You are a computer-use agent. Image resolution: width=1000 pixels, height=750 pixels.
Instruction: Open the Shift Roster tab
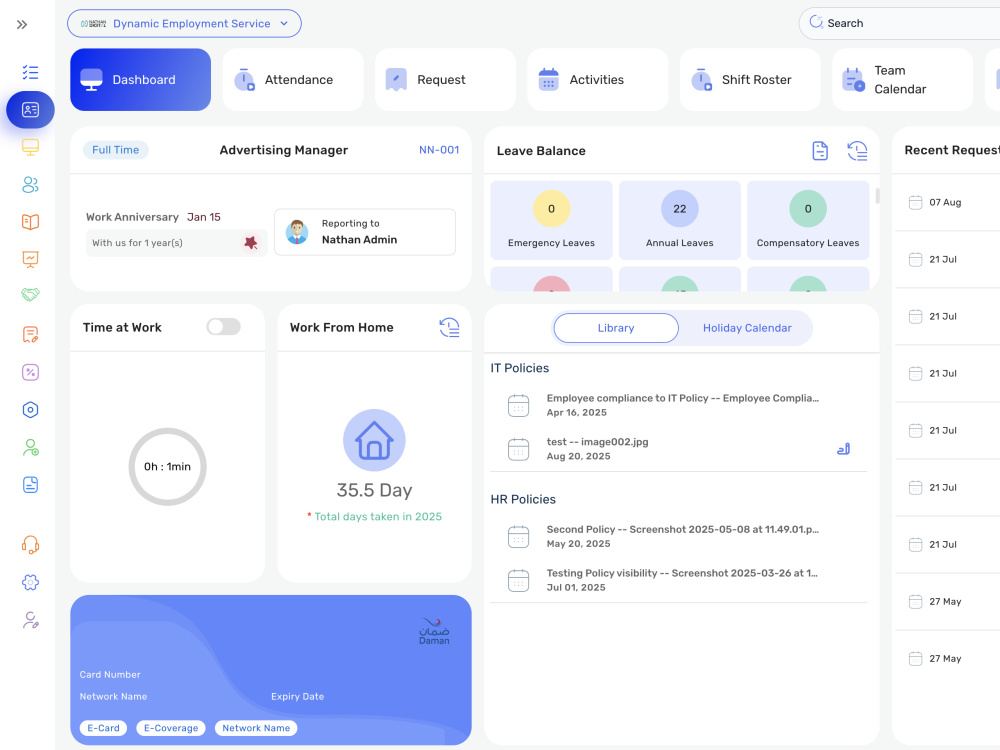tap(750, 80)
